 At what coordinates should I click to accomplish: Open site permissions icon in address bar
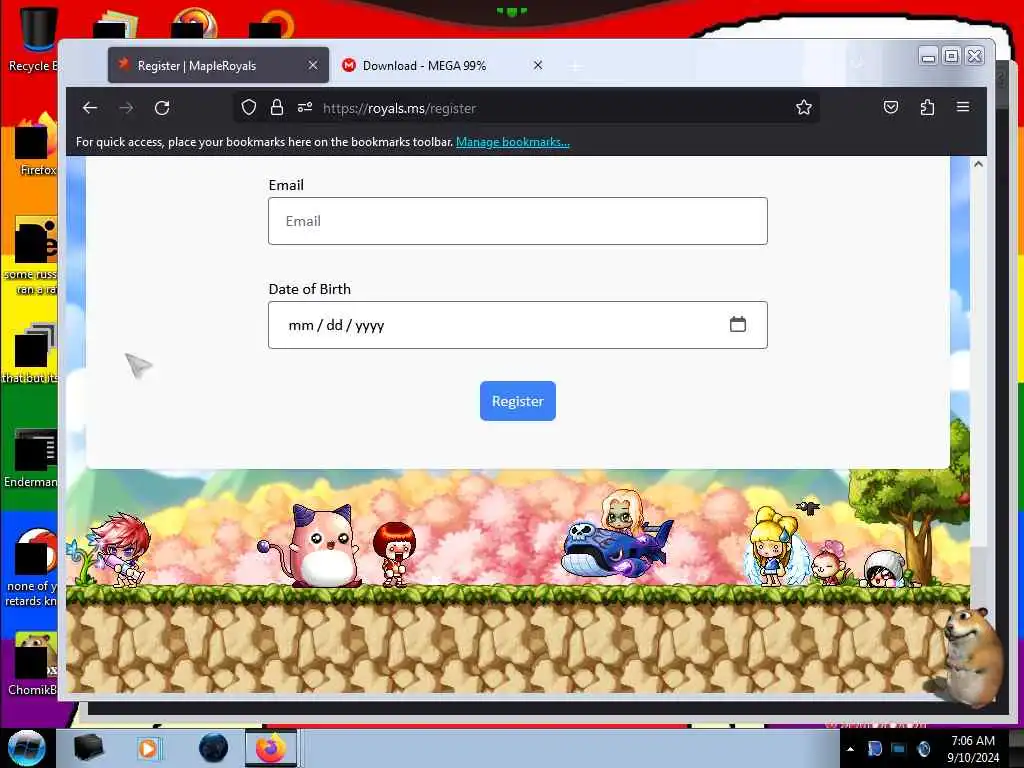tap(305, 108)
